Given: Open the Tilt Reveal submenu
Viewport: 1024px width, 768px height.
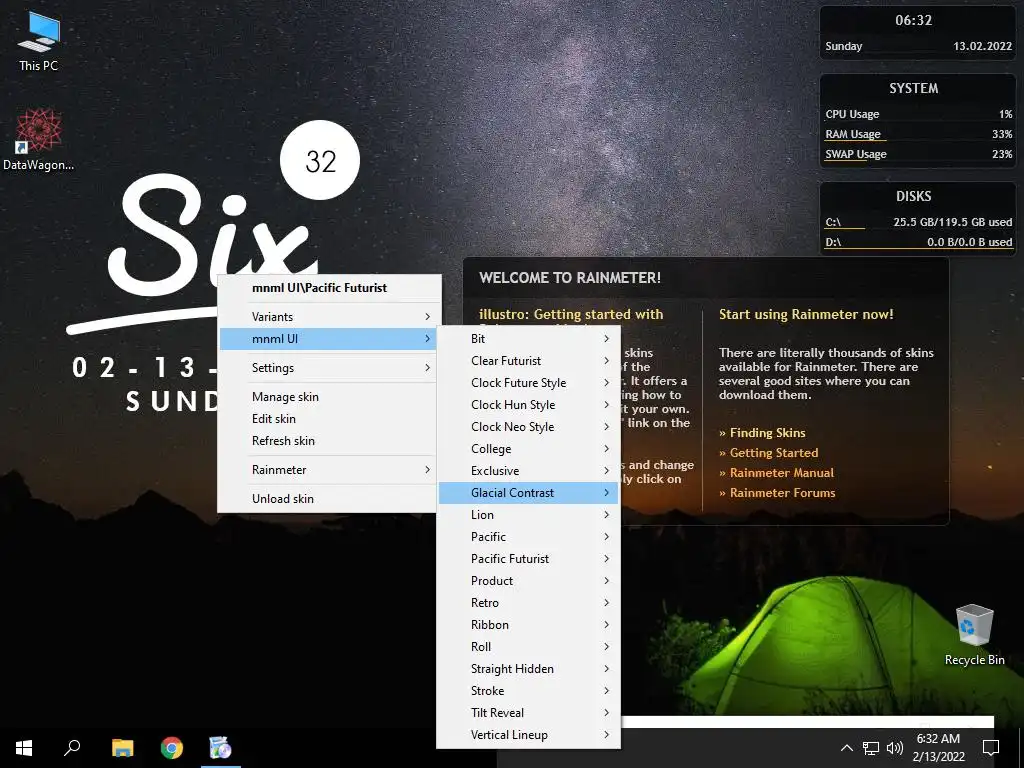Looking at the screenshot, I should (528, 713).
